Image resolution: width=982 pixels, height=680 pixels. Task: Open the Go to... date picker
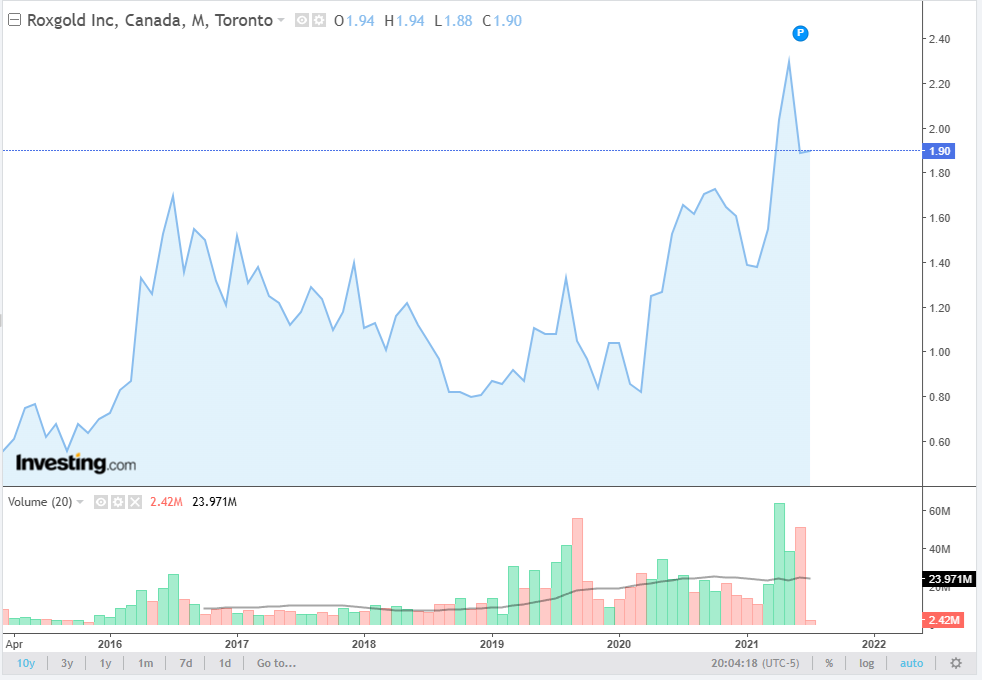(x=276, y=663)
